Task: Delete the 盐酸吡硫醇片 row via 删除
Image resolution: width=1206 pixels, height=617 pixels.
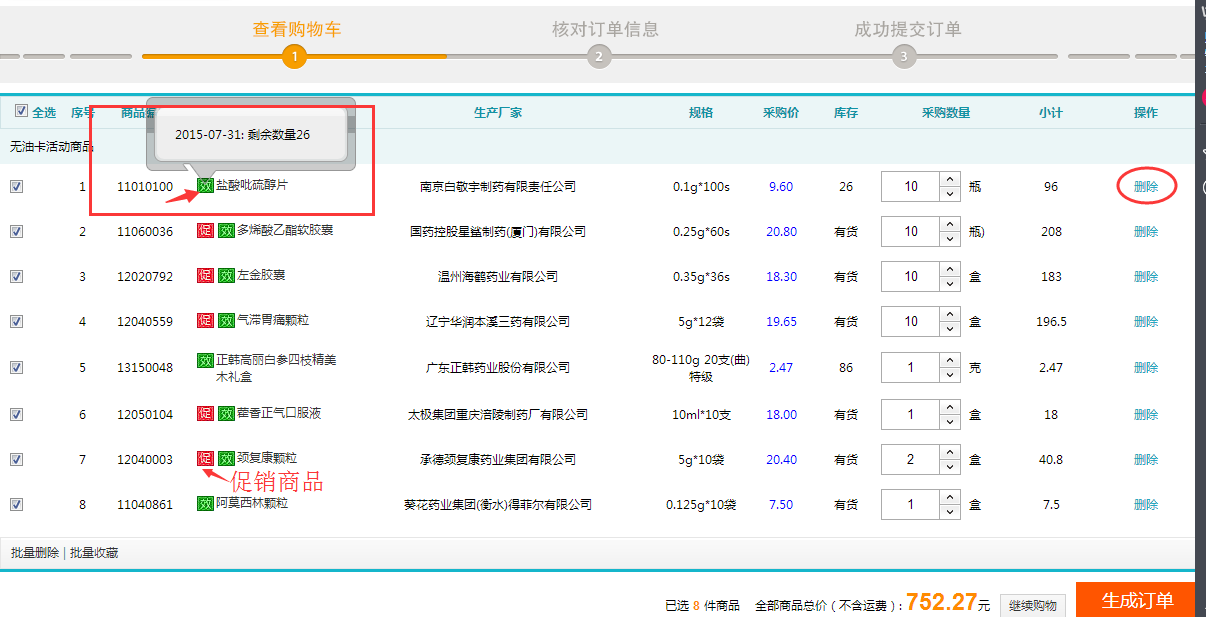Action: 1146,186
